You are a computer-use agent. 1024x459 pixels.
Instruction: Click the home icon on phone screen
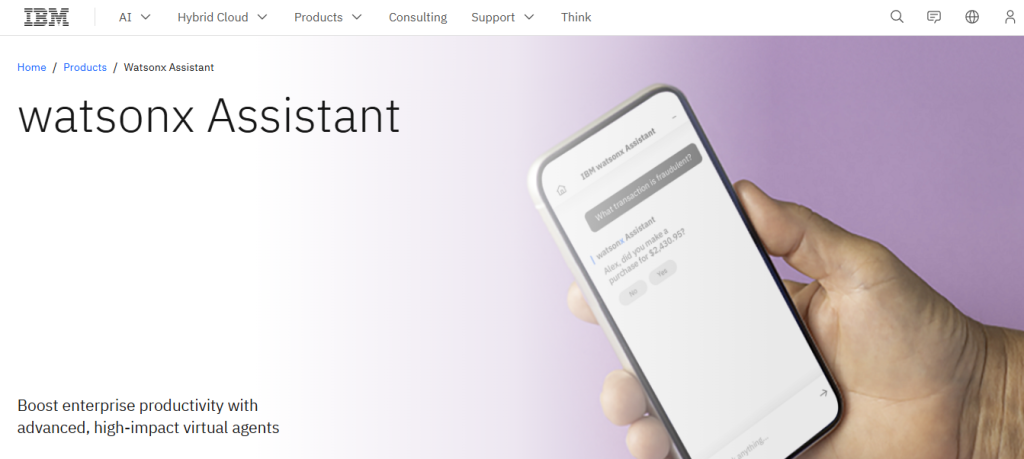pos(561,190)
